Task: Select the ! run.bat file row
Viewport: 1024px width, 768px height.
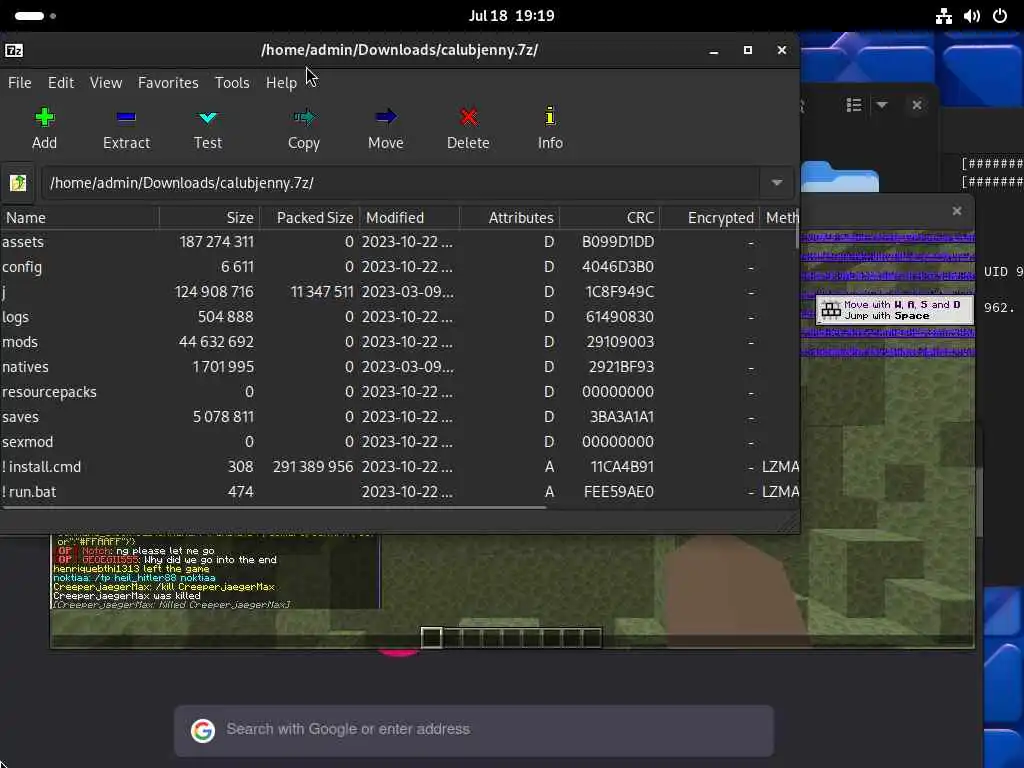Action: pyautogui.click(x=400, y=492)
